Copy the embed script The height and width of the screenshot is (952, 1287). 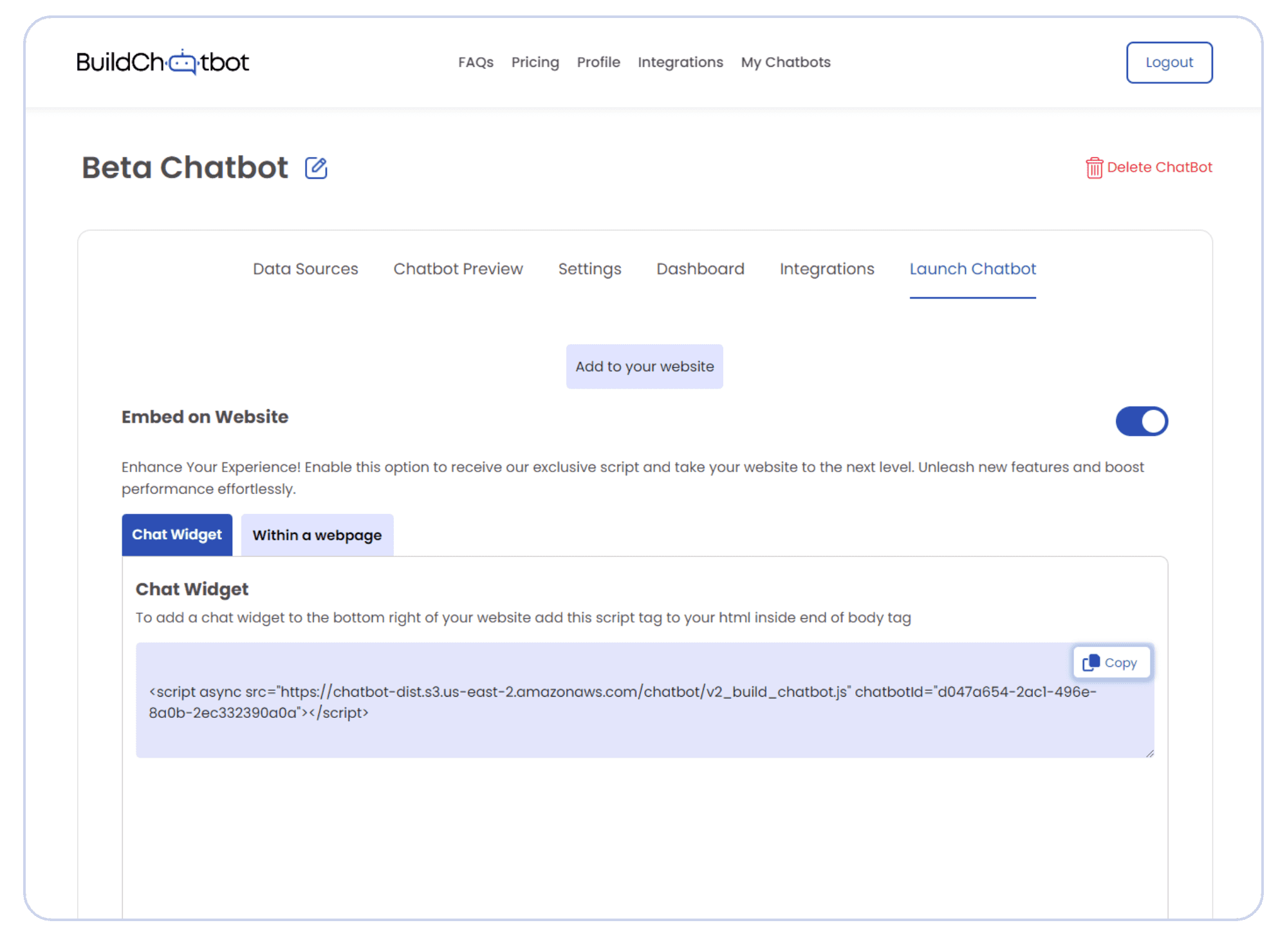(1111, 663)
